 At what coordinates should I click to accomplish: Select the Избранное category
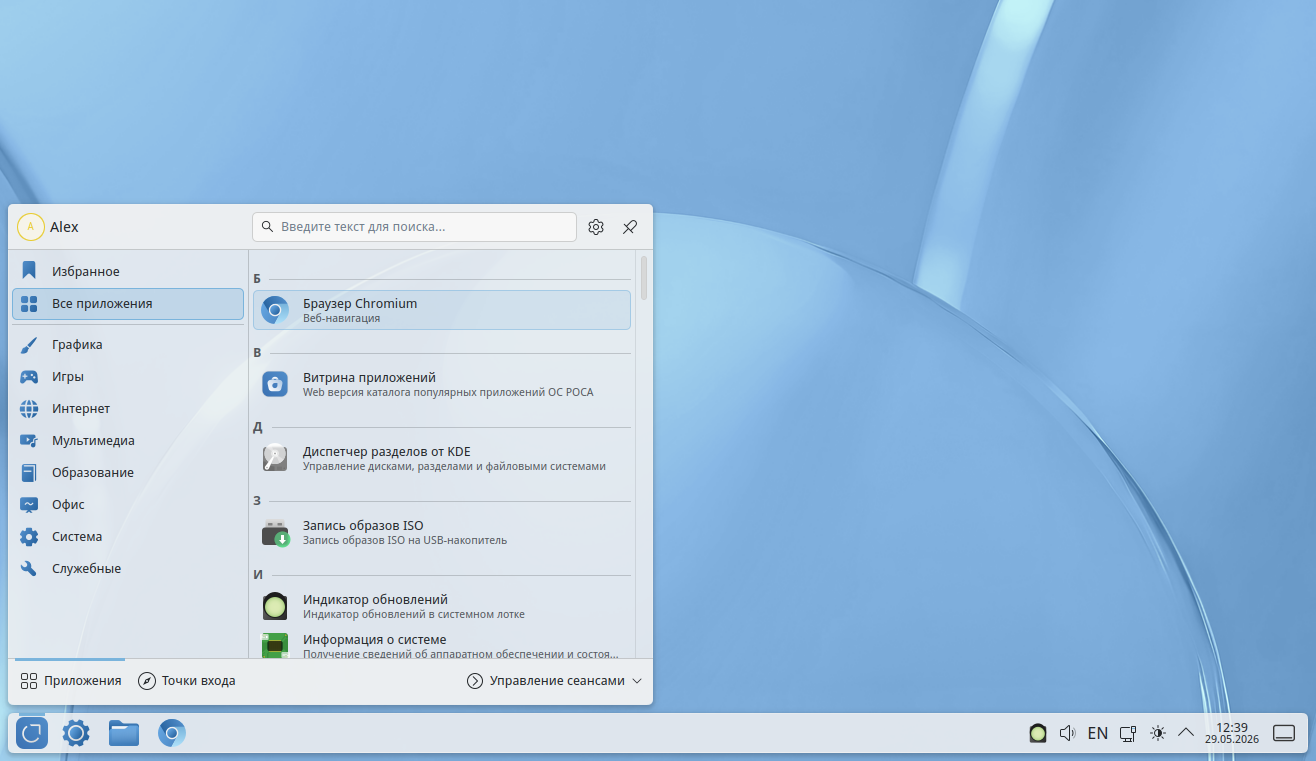pyautogui.click(x=128, y=272)
